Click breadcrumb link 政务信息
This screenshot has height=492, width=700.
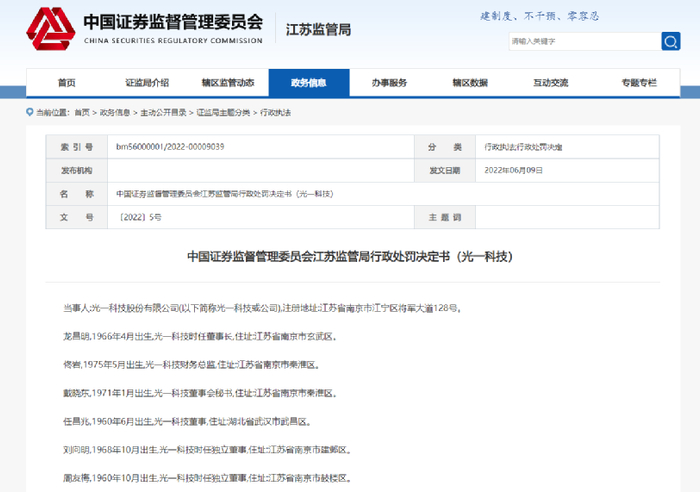(x=115, y=113)
